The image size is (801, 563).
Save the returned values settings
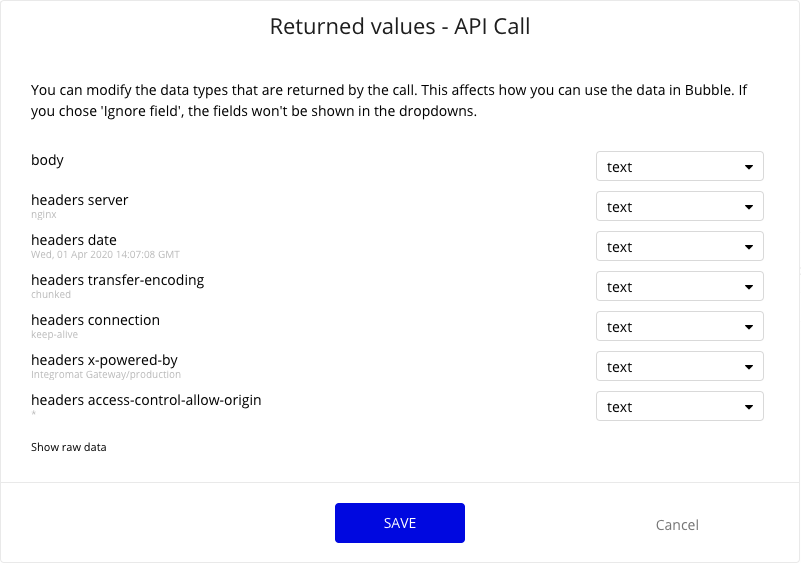click(x=399, y=523)
